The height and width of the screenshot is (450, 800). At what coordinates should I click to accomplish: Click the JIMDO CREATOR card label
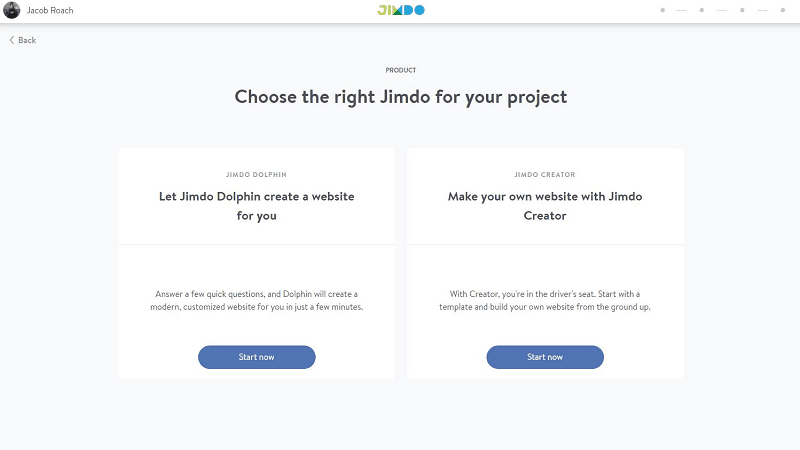coord(545,174)
